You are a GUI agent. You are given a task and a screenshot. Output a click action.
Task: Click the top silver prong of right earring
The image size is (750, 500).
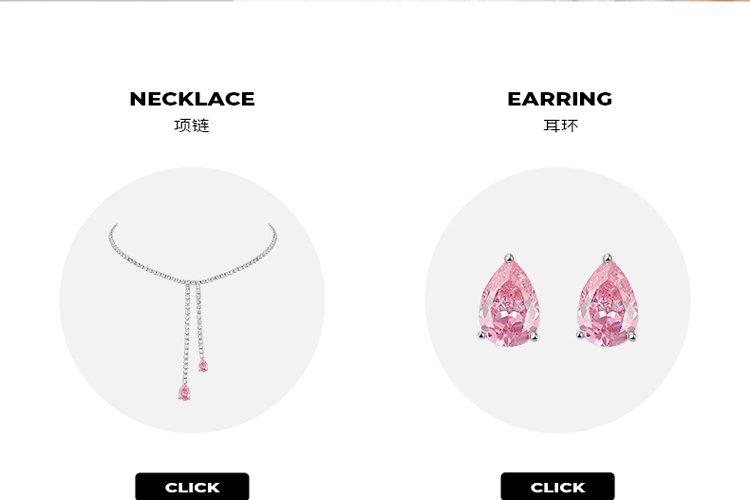click(607, 258)
